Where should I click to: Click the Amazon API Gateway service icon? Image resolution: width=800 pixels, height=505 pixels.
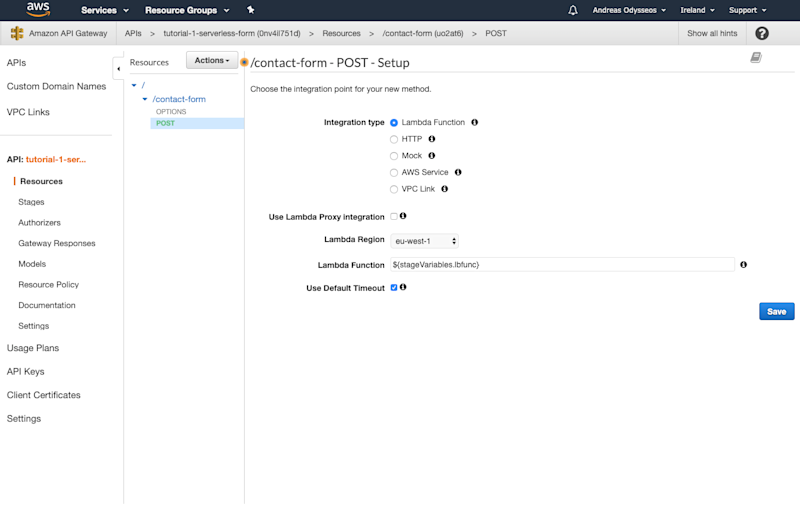point(17,33)
